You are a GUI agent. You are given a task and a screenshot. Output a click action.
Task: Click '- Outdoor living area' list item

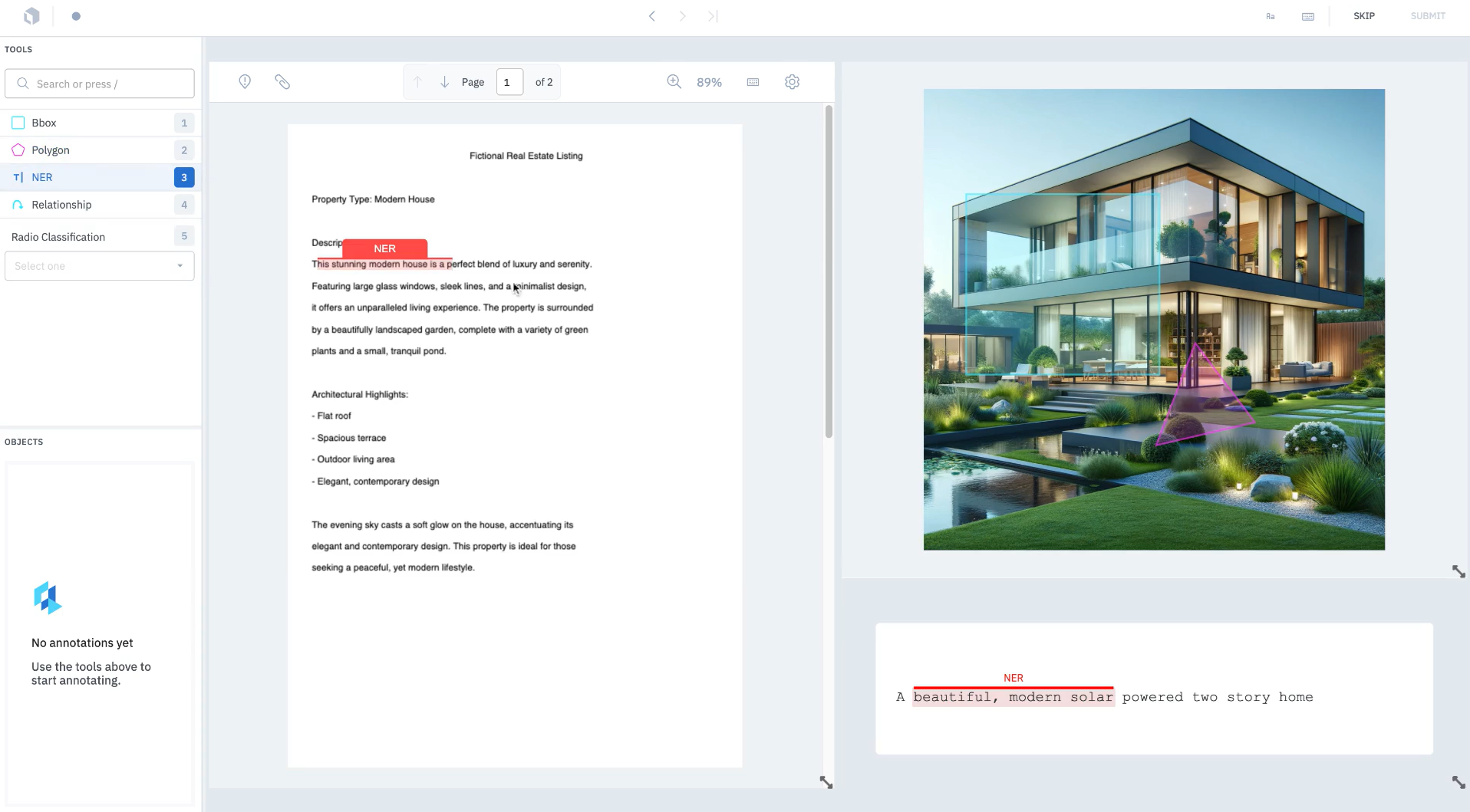(x=353, y=459)
